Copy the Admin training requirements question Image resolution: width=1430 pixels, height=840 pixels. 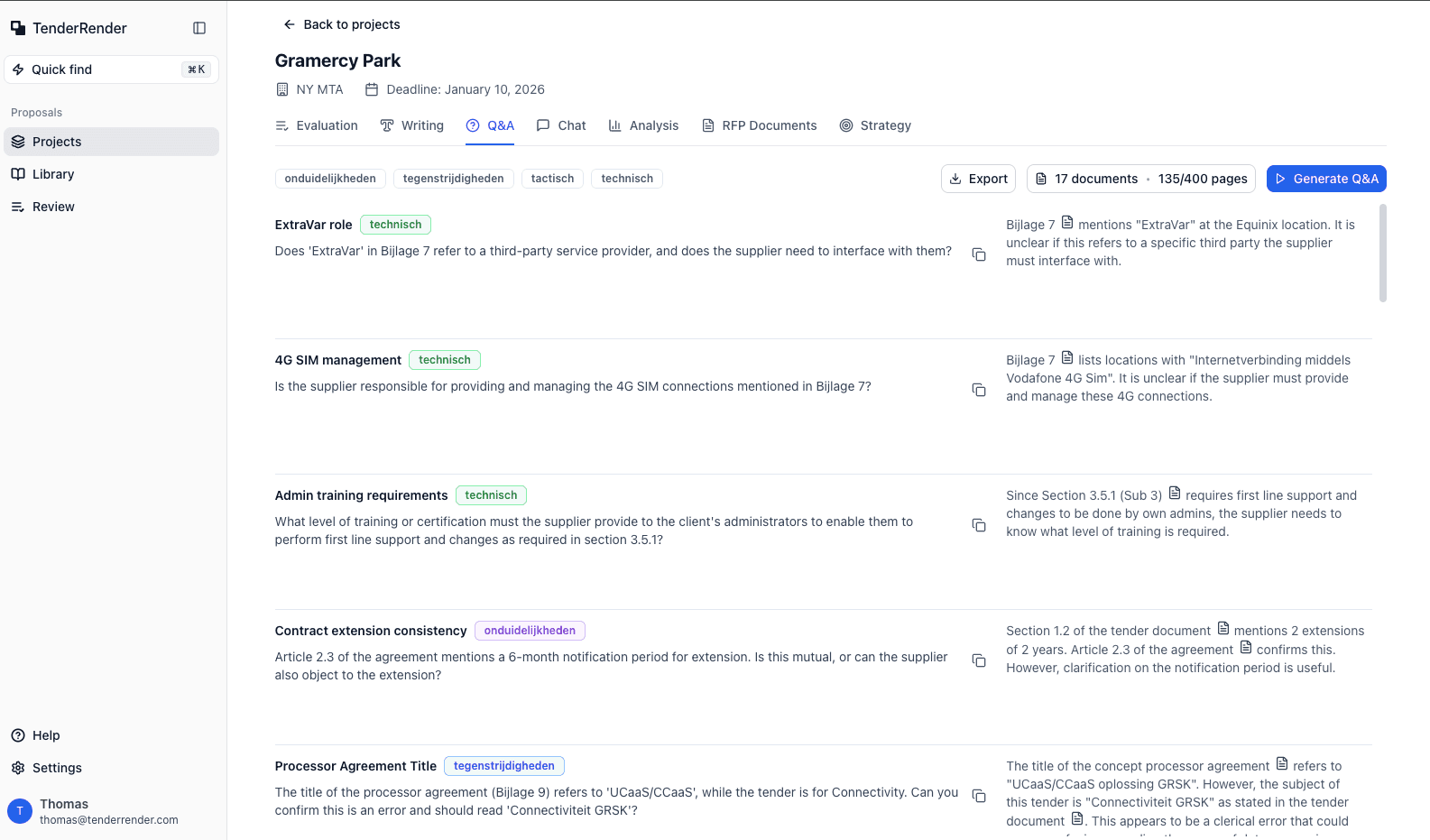click(x=978, y=525)
